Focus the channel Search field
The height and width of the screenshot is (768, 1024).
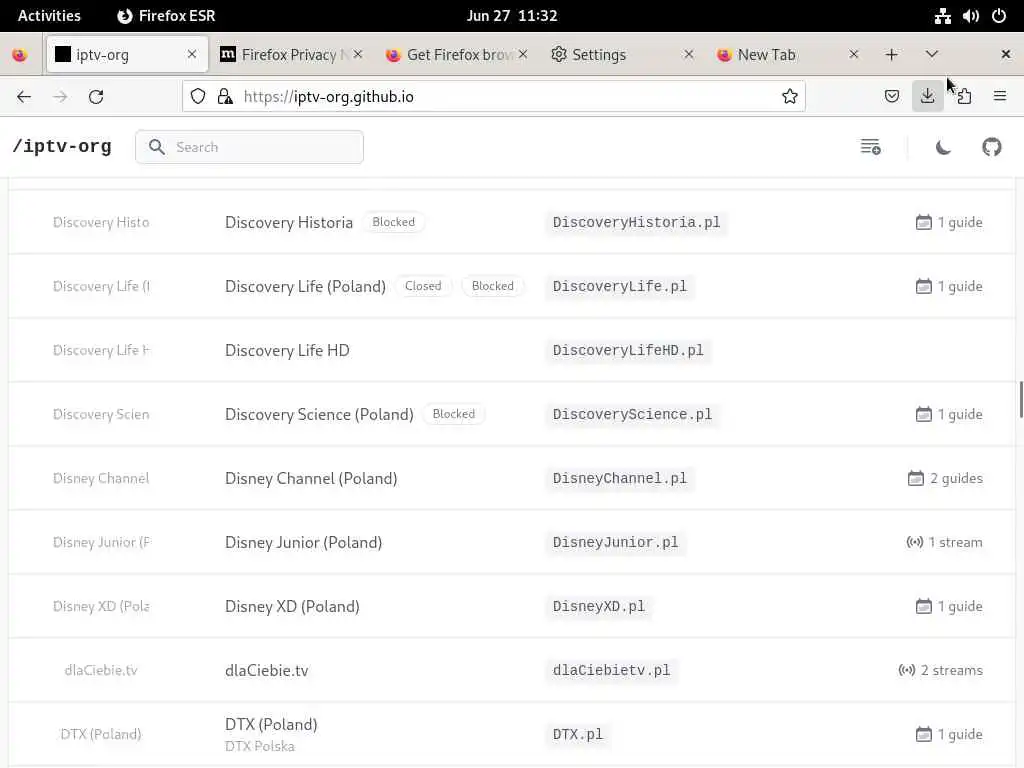(249, 147)
